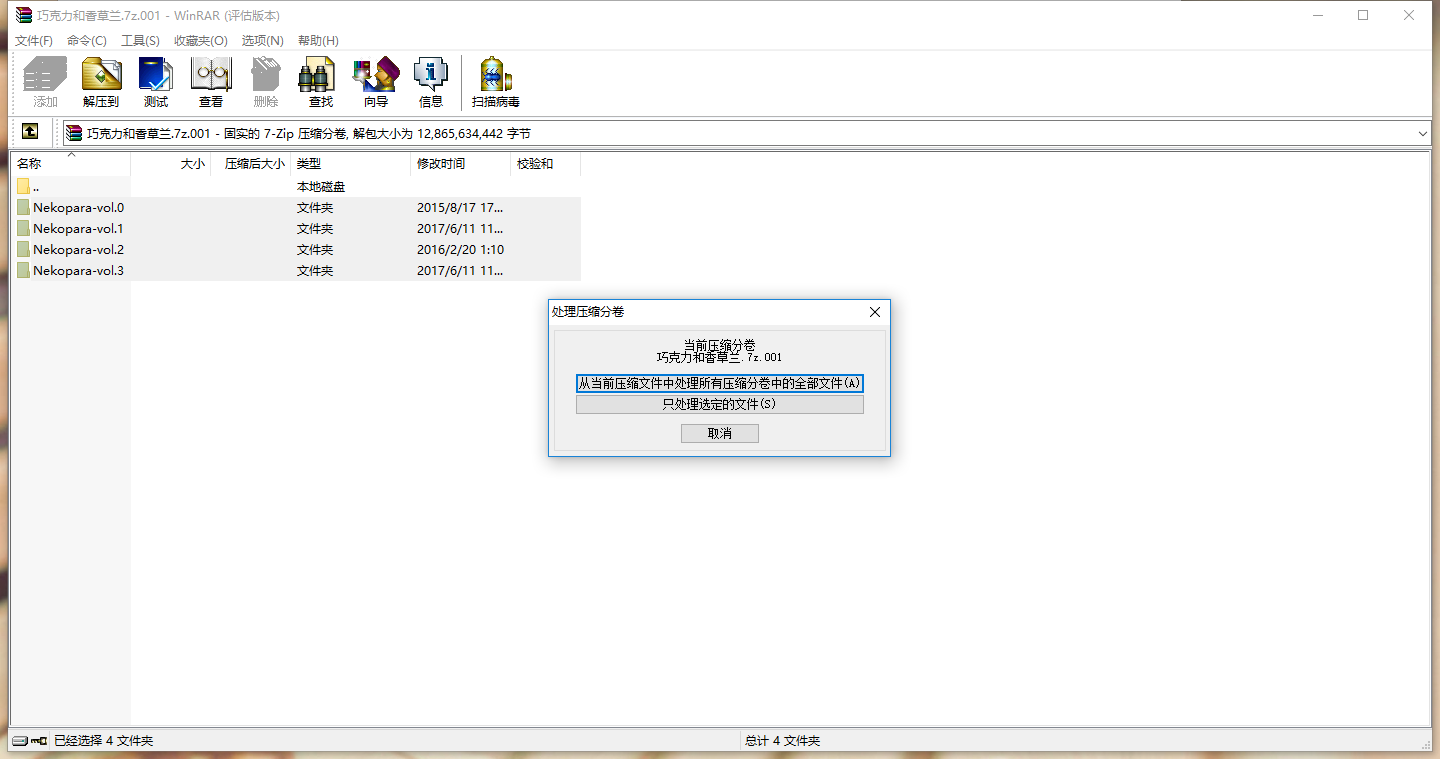Open the 选项(N) menu

263,41
